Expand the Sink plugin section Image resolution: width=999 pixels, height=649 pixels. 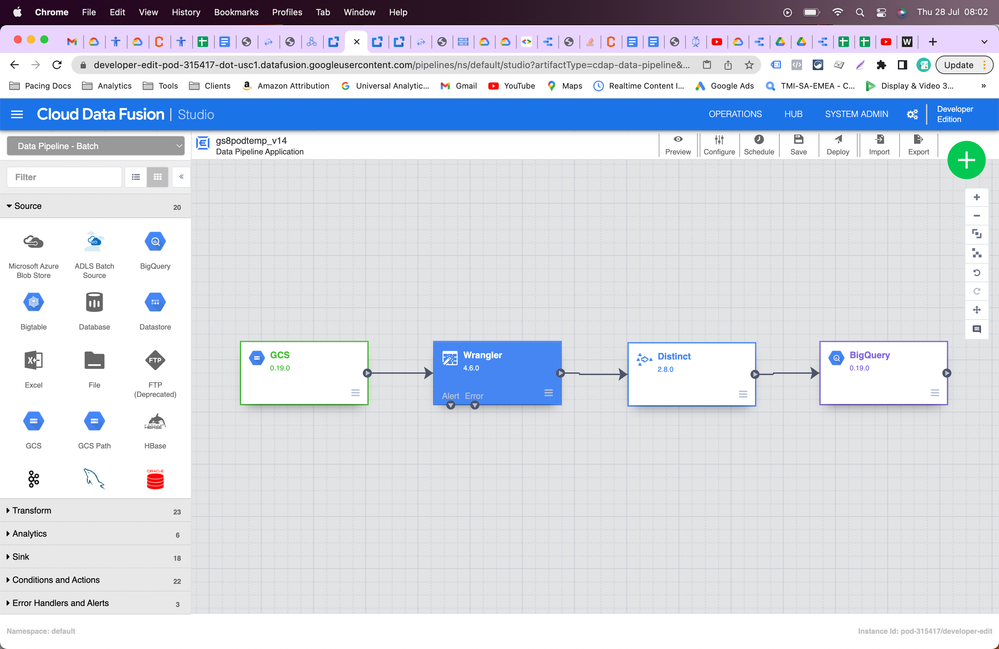coord(96,557)
